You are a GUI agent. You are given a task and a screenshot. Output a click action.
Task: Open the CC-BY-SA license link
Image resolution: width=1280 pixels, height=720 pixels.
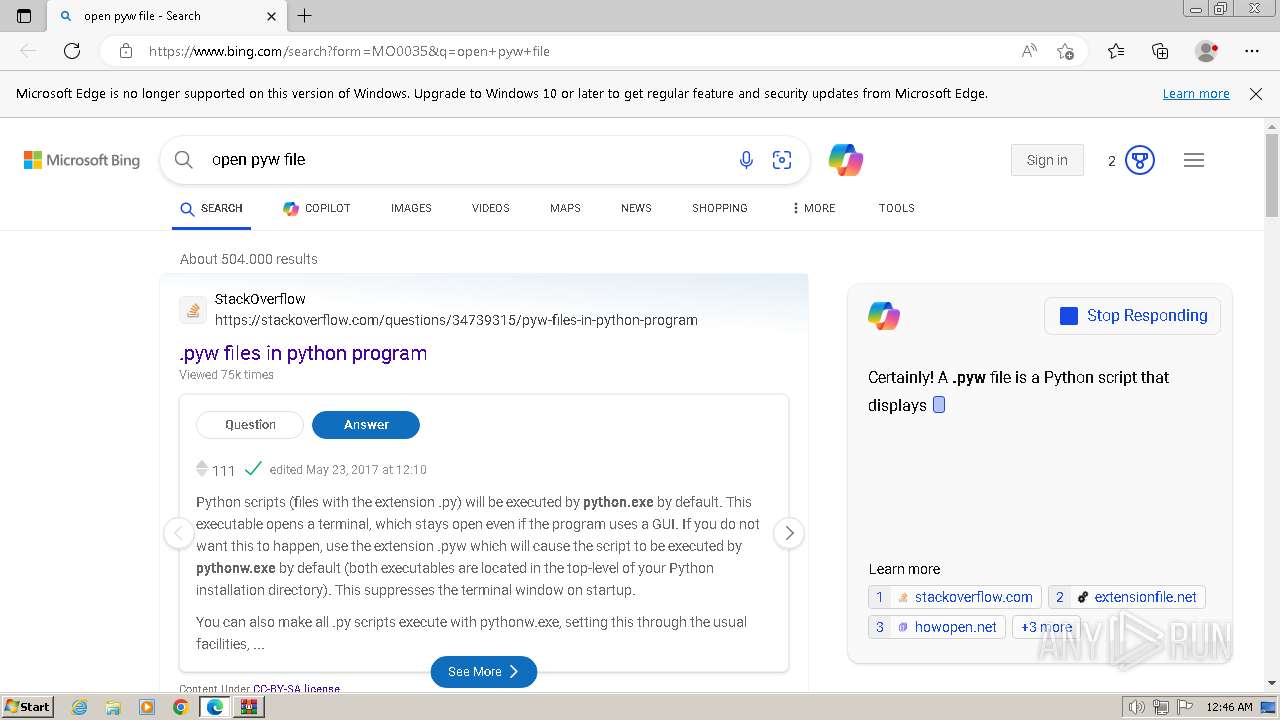[x=296, y=689]
